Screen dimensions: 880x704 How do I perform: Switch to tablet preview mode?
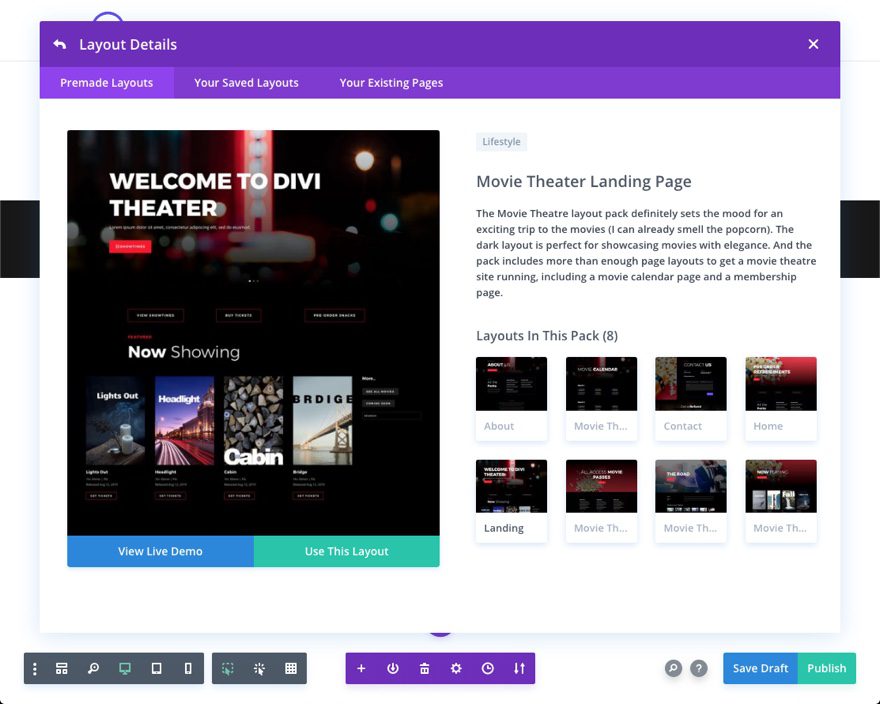(156, 668)
